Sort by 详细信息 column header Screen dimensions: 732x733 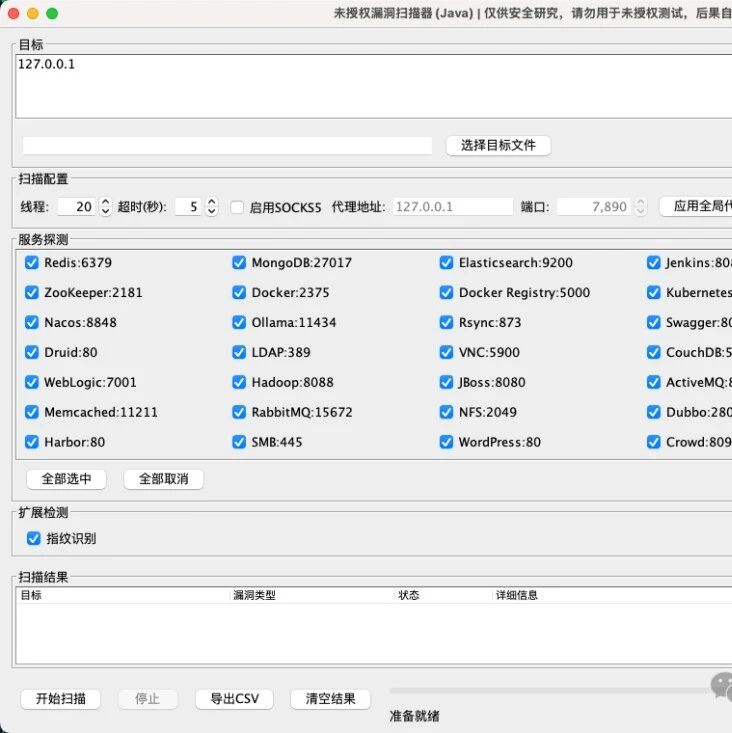(613, 595)
